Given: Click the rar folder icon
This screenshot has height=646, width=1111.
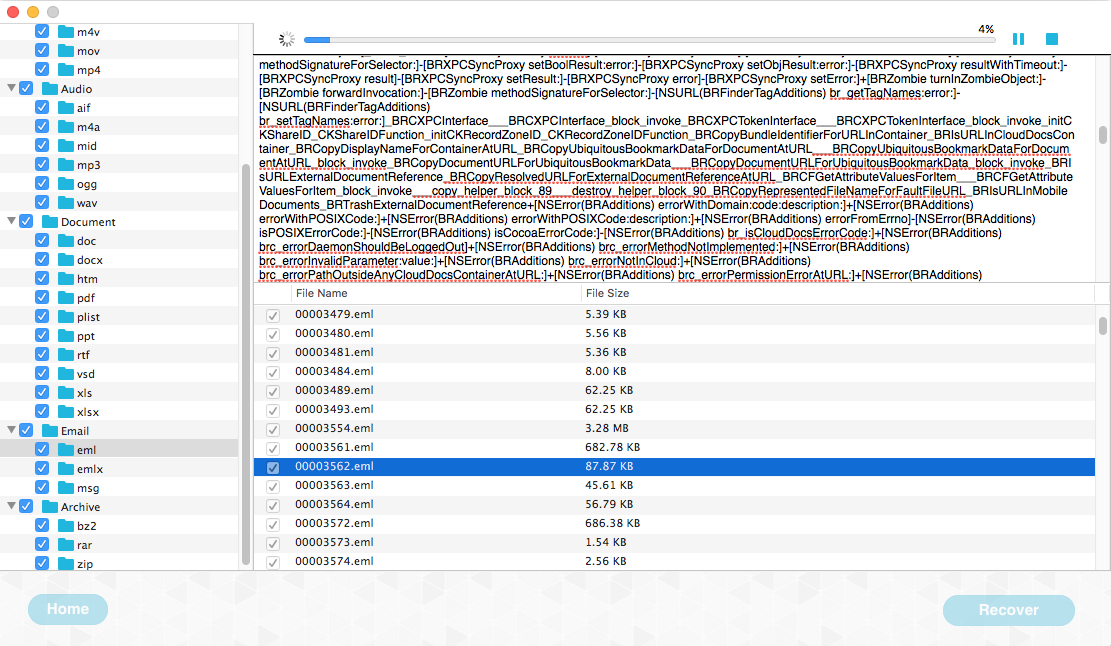Looking at the screenshot, I should coord(66,545).
